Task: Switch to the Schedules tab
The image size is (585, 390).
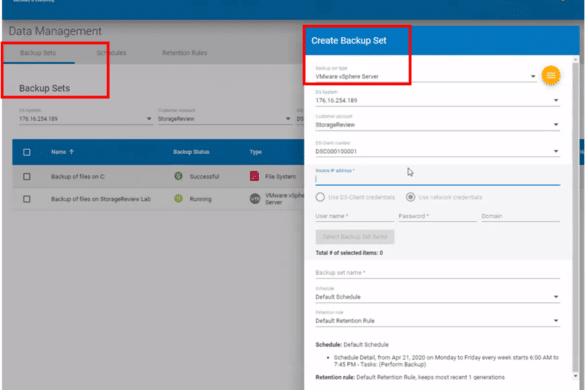Action: coord(111,53)
